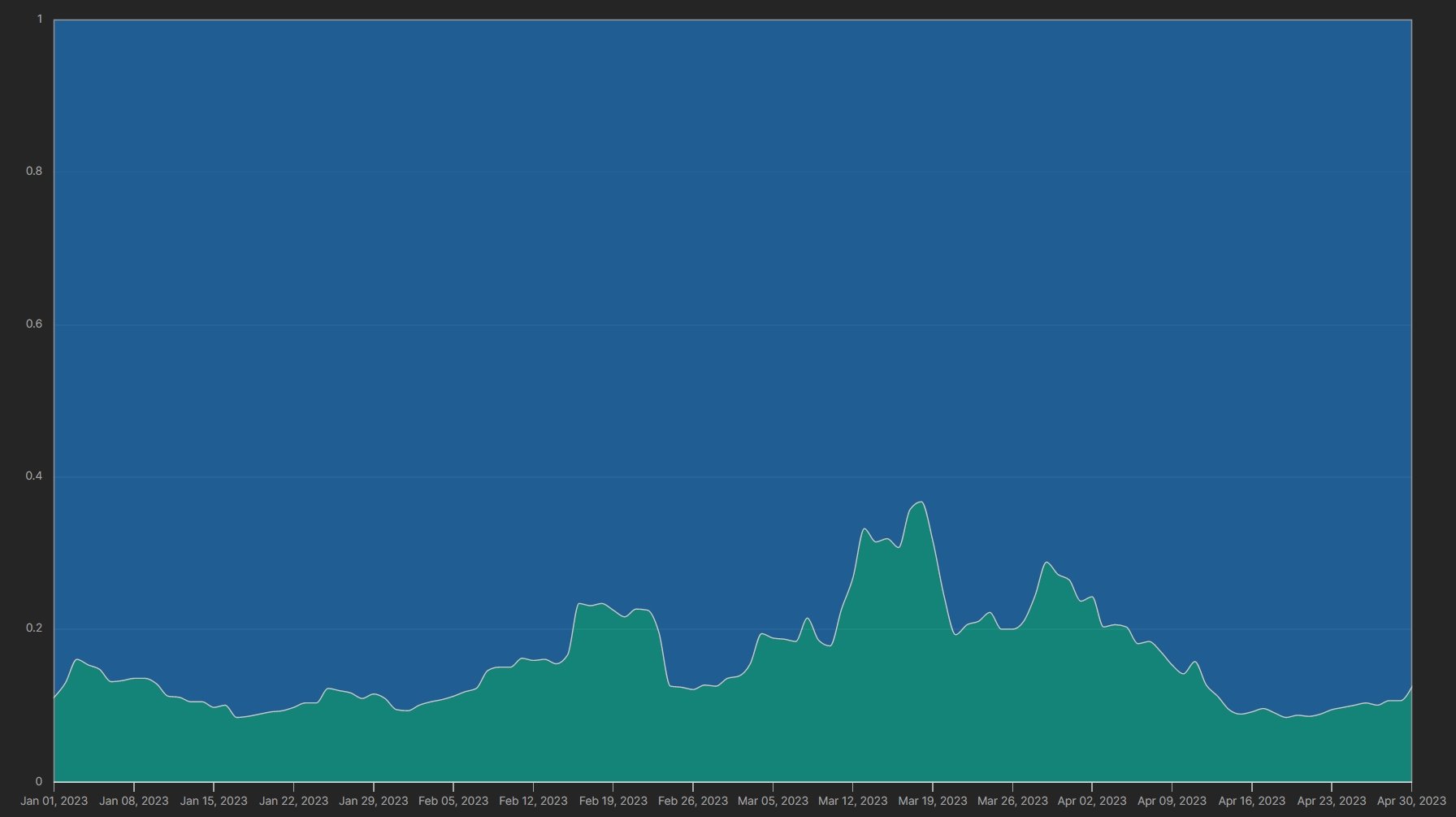Click the Feb 26, 2023 x-axis label
Screen dimensions: 1456x817
click(x=692, y=801)
